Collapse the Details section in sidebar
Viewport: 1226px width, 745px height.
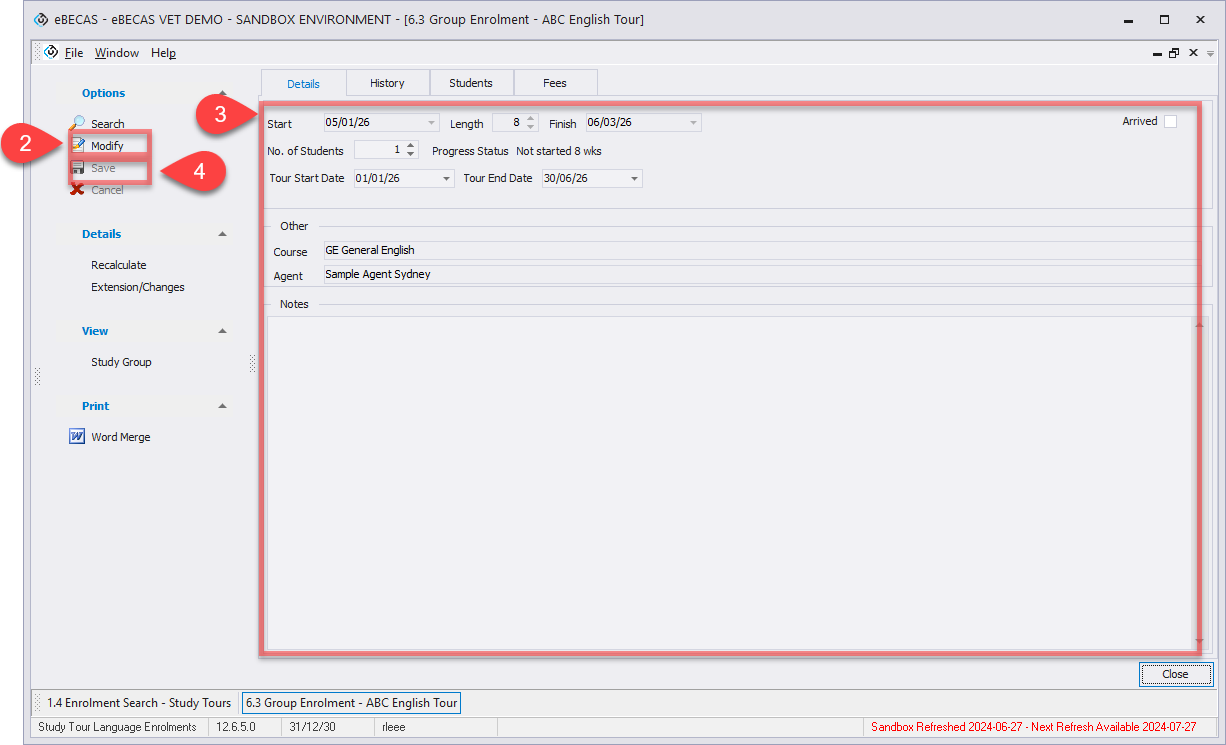pyautogui.click(x=222, y=234)
